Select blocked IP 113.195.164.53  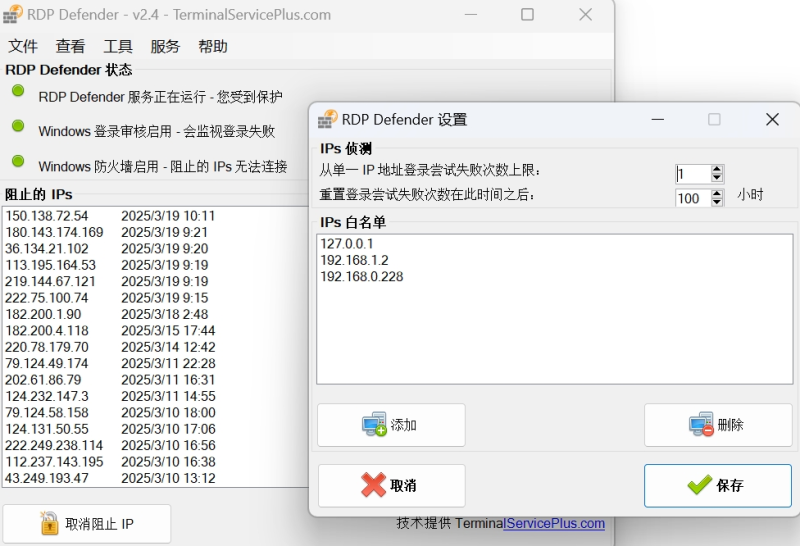[50, 265]
